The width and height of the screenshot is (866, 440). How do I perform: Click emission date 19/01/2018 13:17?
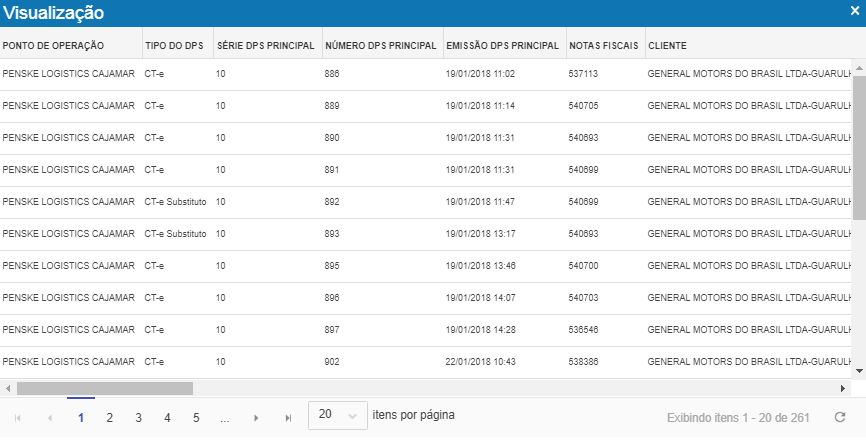480,234
